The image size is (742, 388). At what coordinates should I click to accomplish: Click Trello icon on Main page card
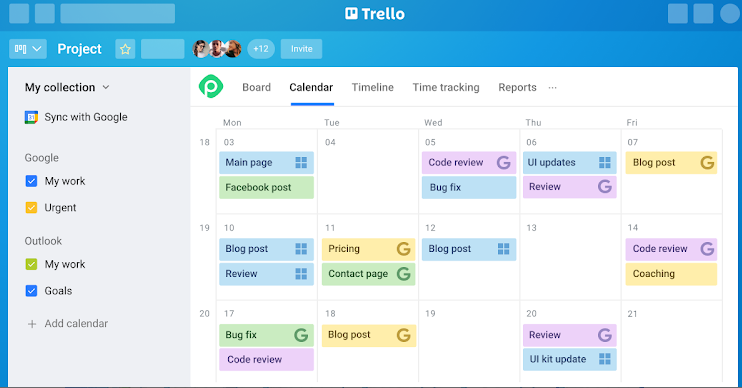[x=301, y=163]
